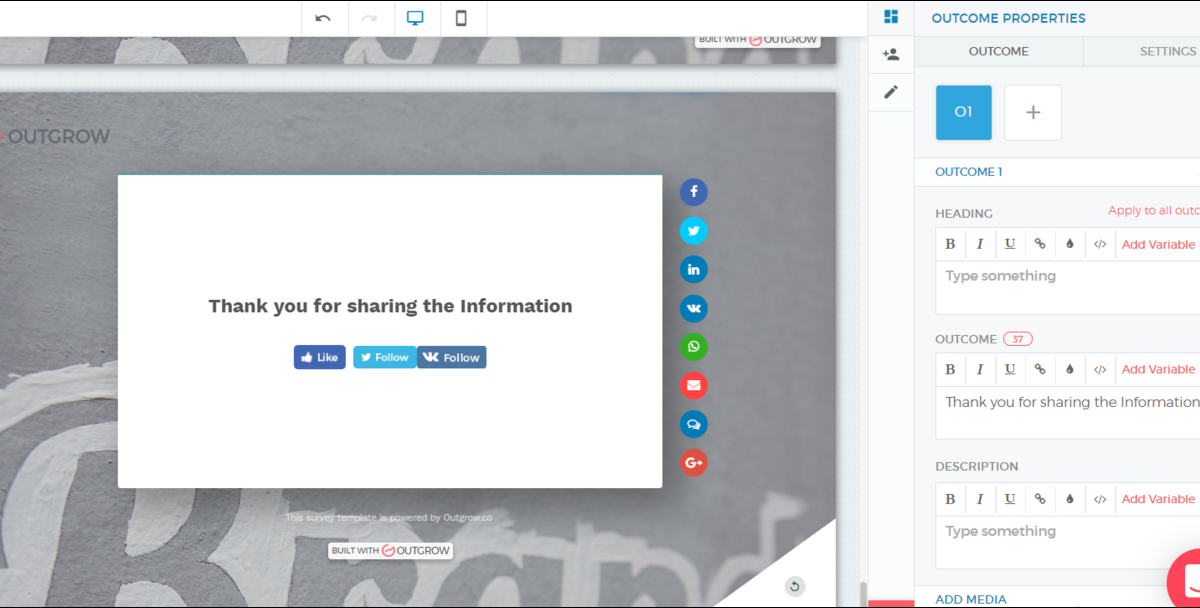Toggle bold in the Outcome editor
This screenshot has width=1200, height=608.
click(950, 369)
